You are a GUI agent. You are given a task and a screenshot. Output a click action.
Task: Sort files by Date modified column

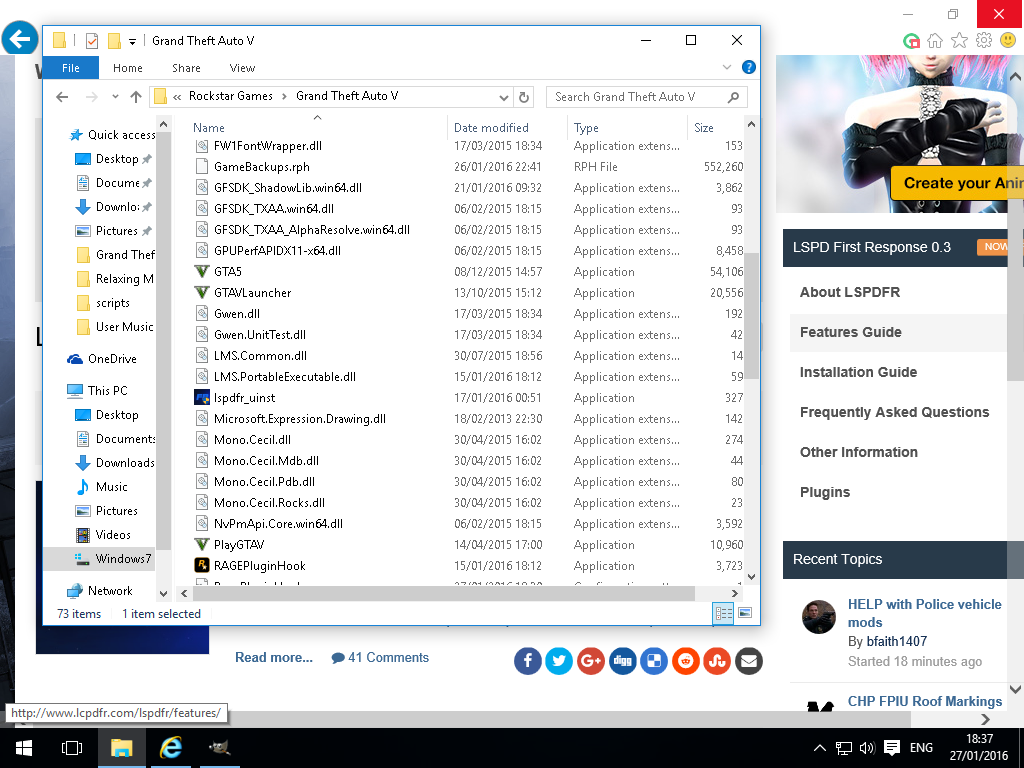(491, 128)
